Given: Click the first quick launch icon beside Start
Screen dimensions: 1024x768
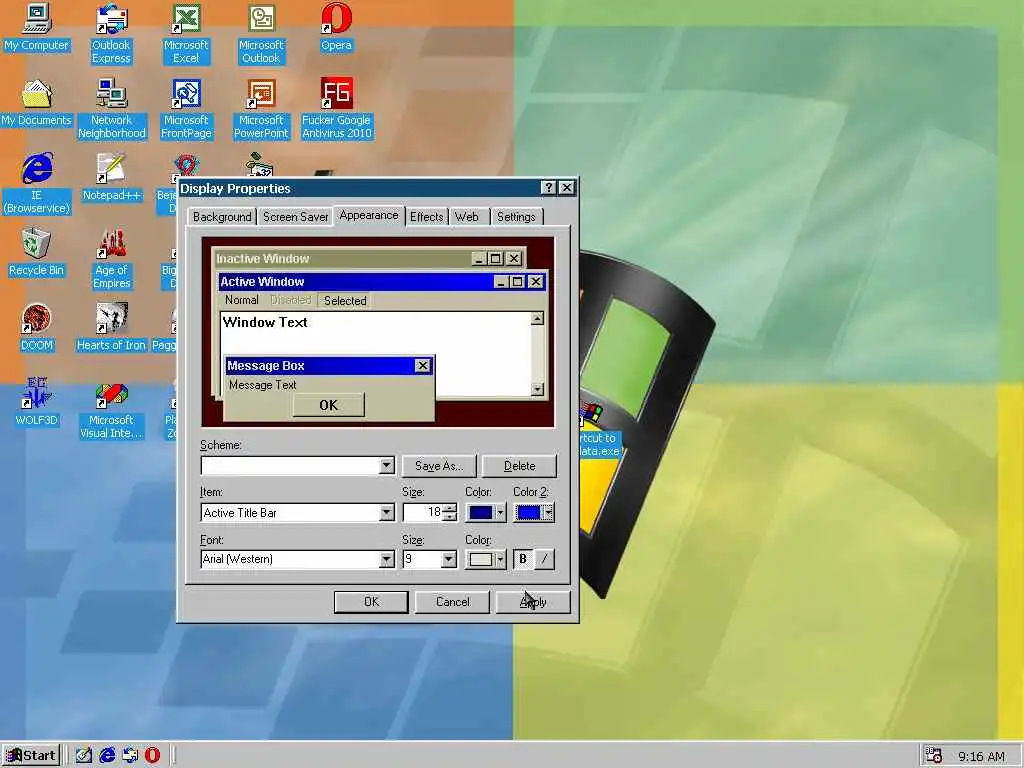Looking at the screenshot, I should (84, 755).
